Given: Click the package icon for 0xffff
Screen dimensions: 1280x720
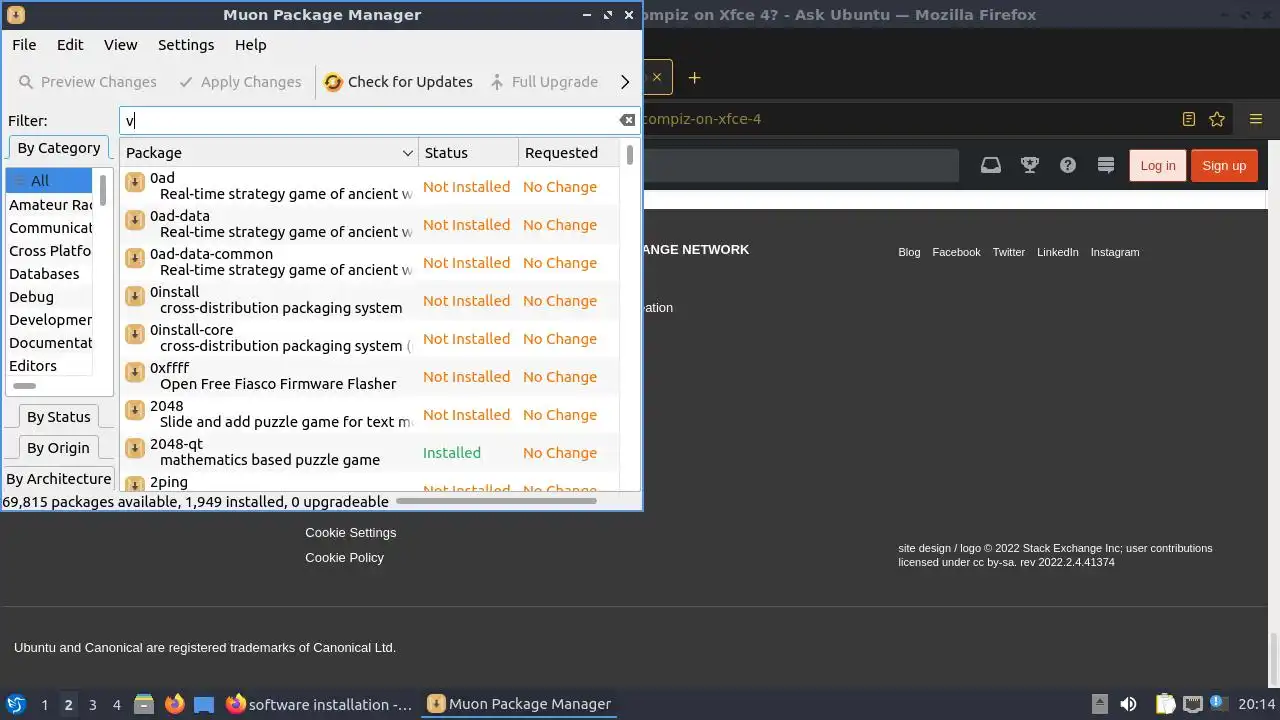Looking at the screenshot, I should coord(134,373).
